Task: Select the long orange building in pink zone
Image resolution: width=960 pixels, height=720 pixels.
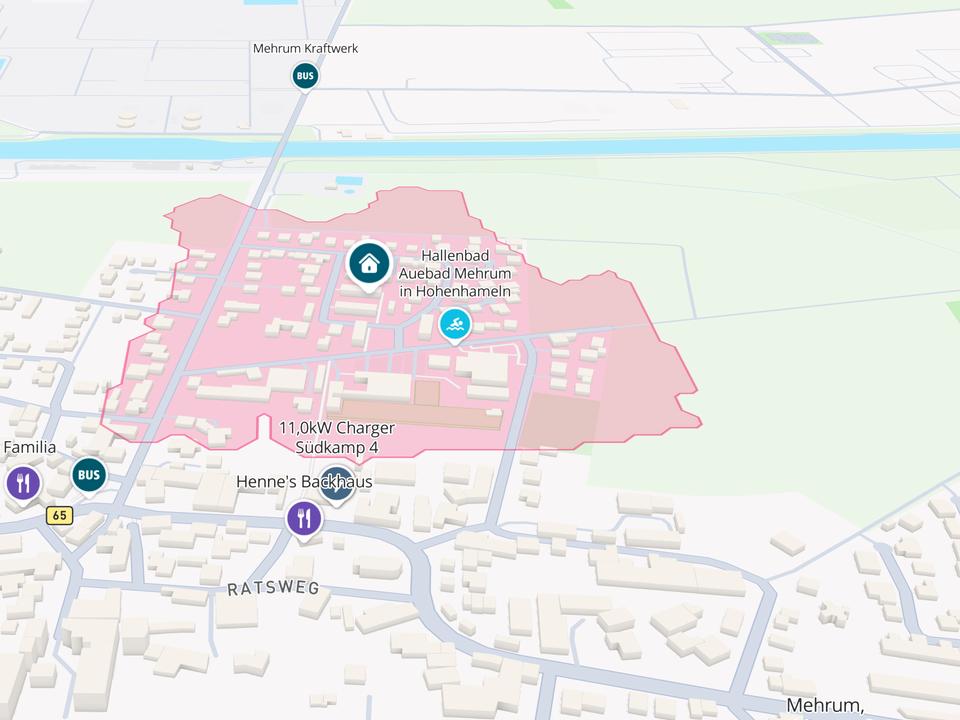Action: (421, 415)
